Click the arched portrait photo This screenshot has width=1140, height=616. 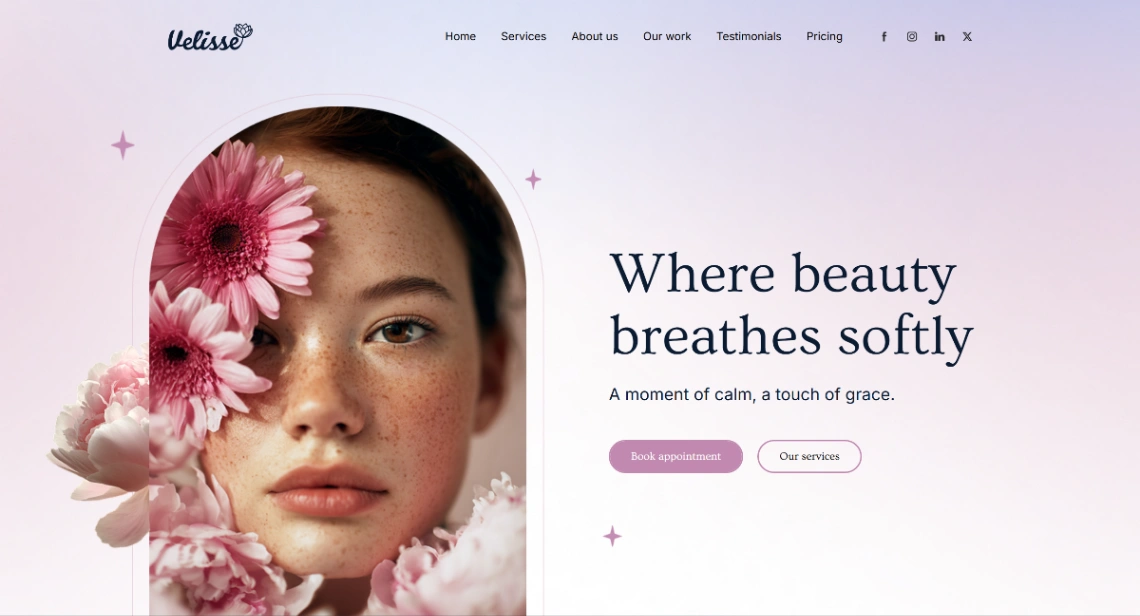click(337, 361)
